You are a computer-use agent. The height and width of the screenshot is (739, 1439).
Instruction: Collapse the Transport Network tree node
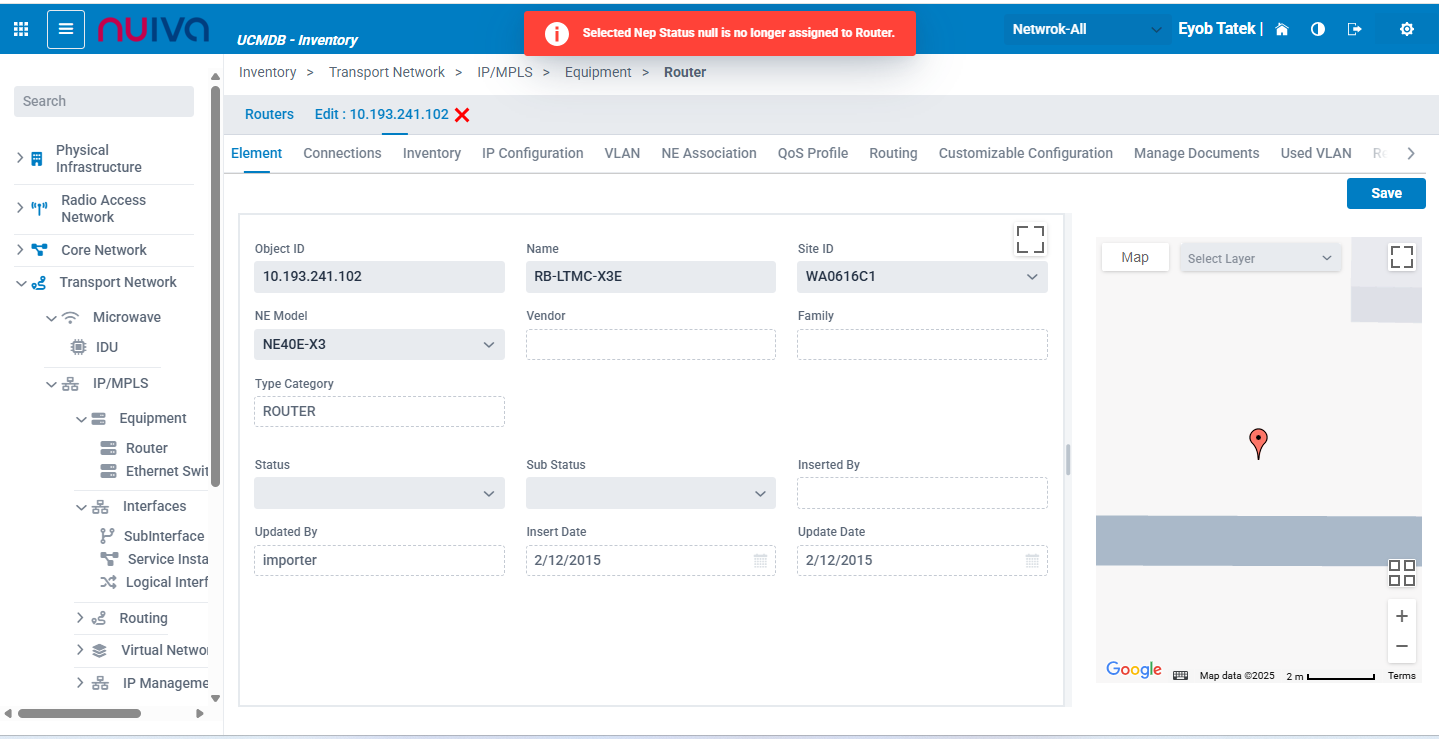(22, 283)
